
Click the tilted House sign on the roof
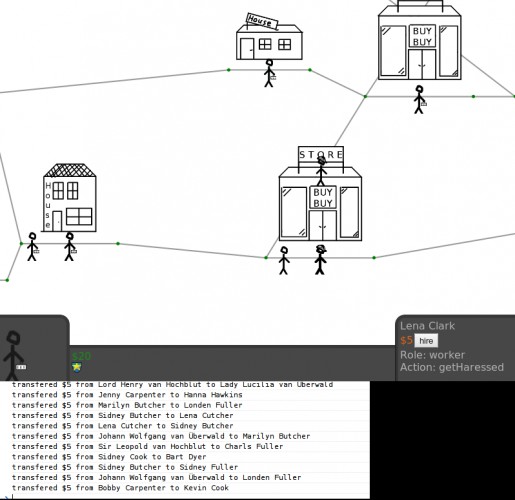coord(262,21)
